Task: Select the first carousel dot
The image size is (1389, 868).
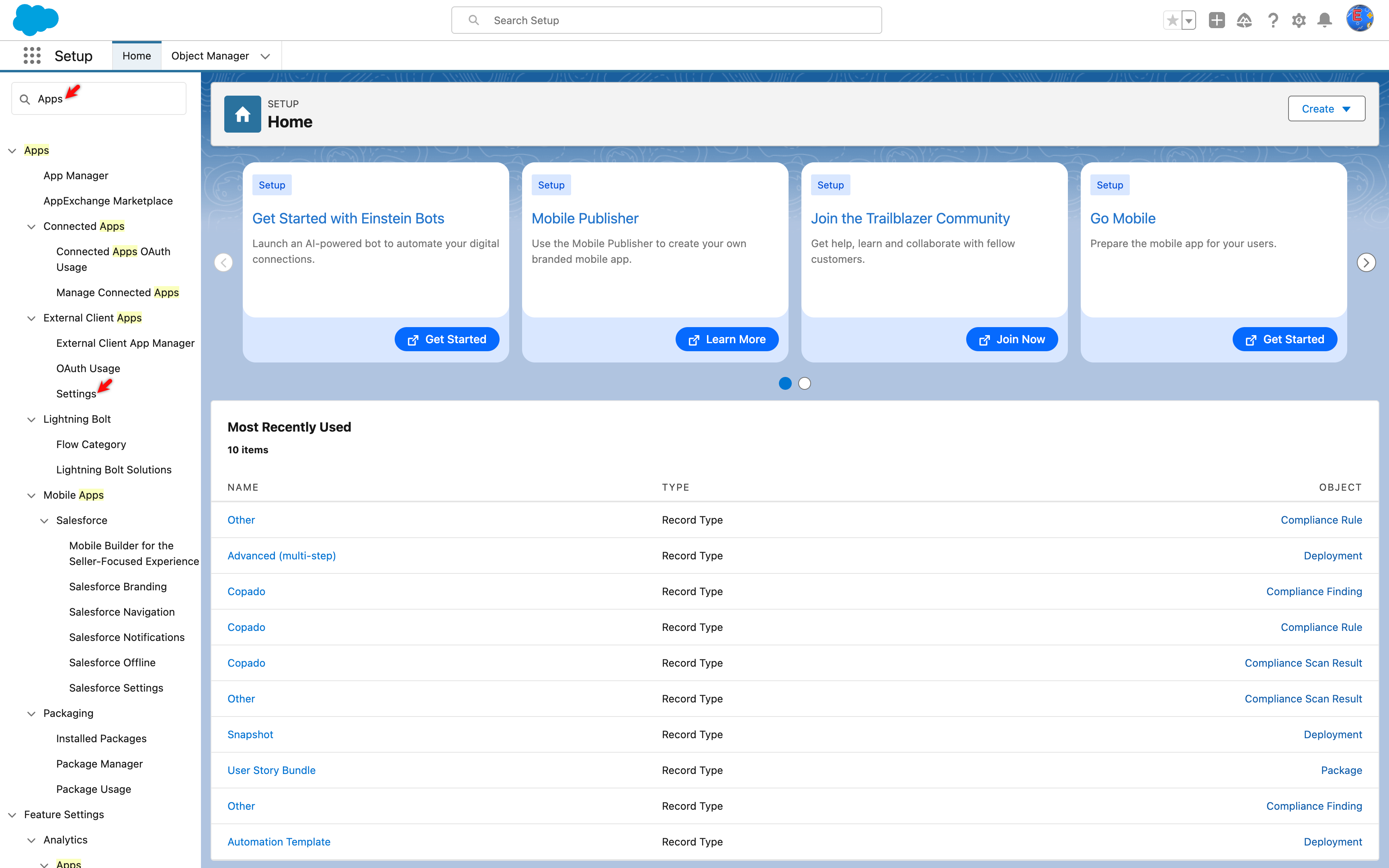Action: 785,383
